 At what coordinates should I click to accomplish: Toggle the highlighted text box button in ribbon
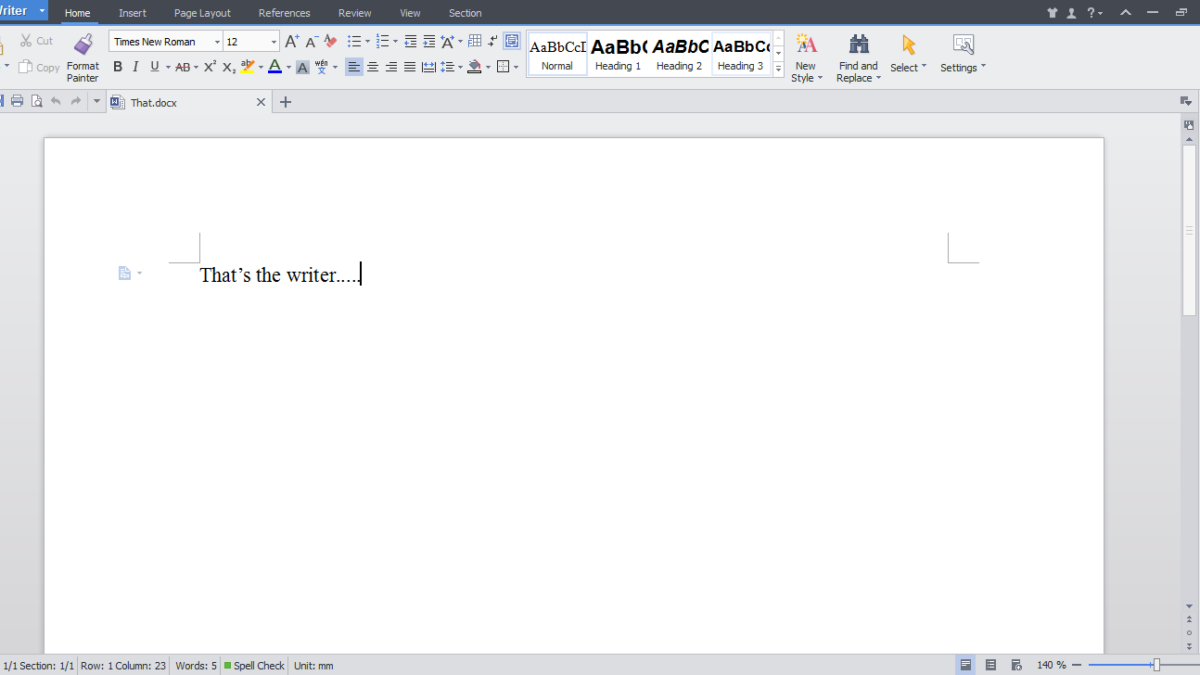click(x=512, y=41)
